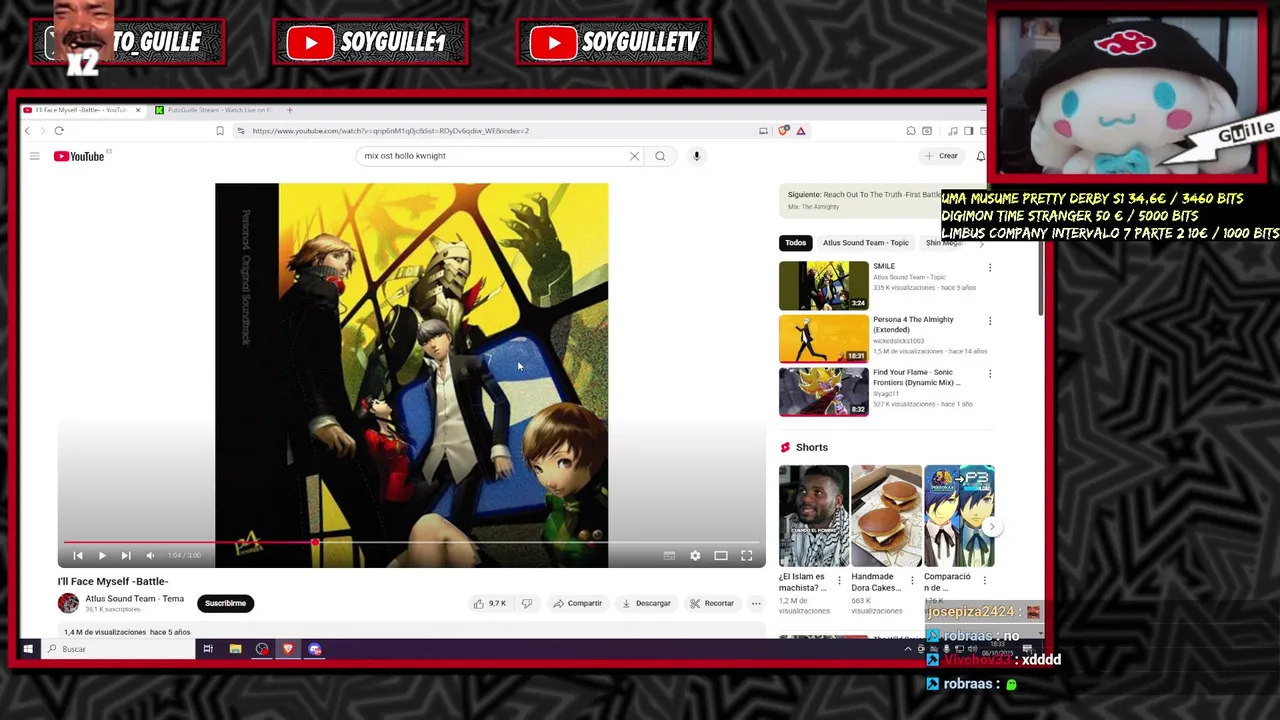Click Suscribirme to subscribe
The image size is (1280, 720).
(x=225, y=603)
